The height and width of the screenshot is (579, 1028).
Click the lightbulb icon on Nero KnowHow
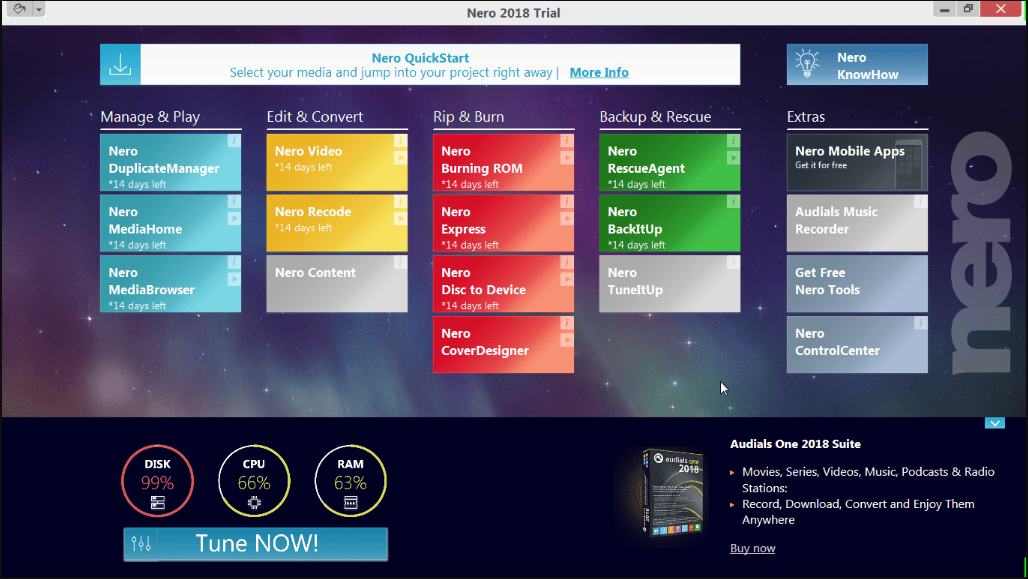[x=807, y=64]
